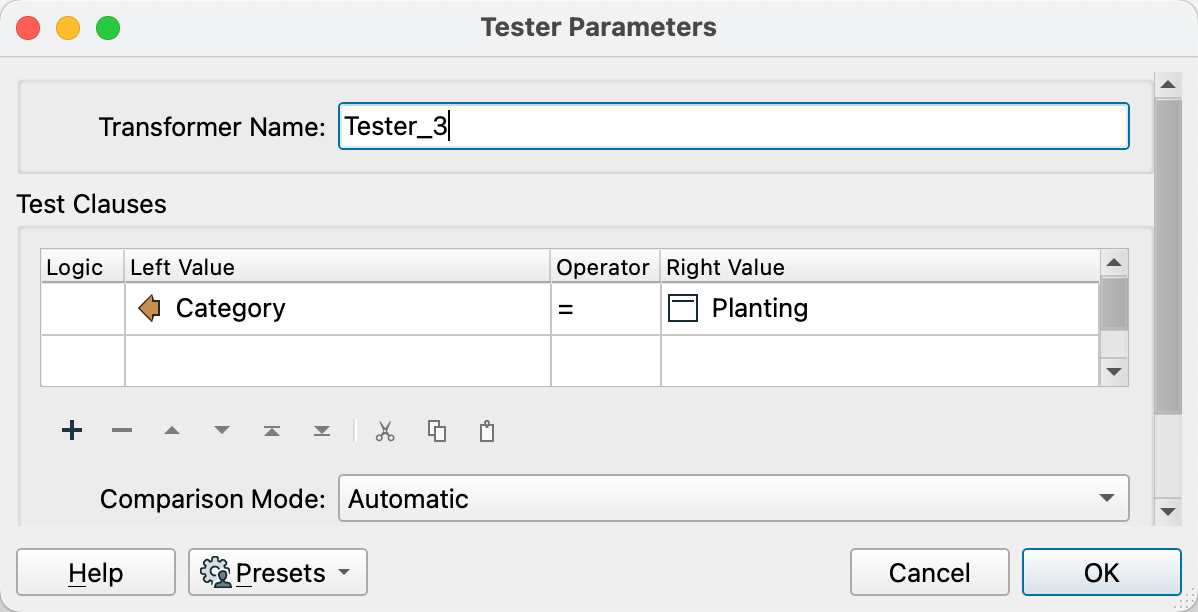Select the equals operator cell

(x=606, y=309)
